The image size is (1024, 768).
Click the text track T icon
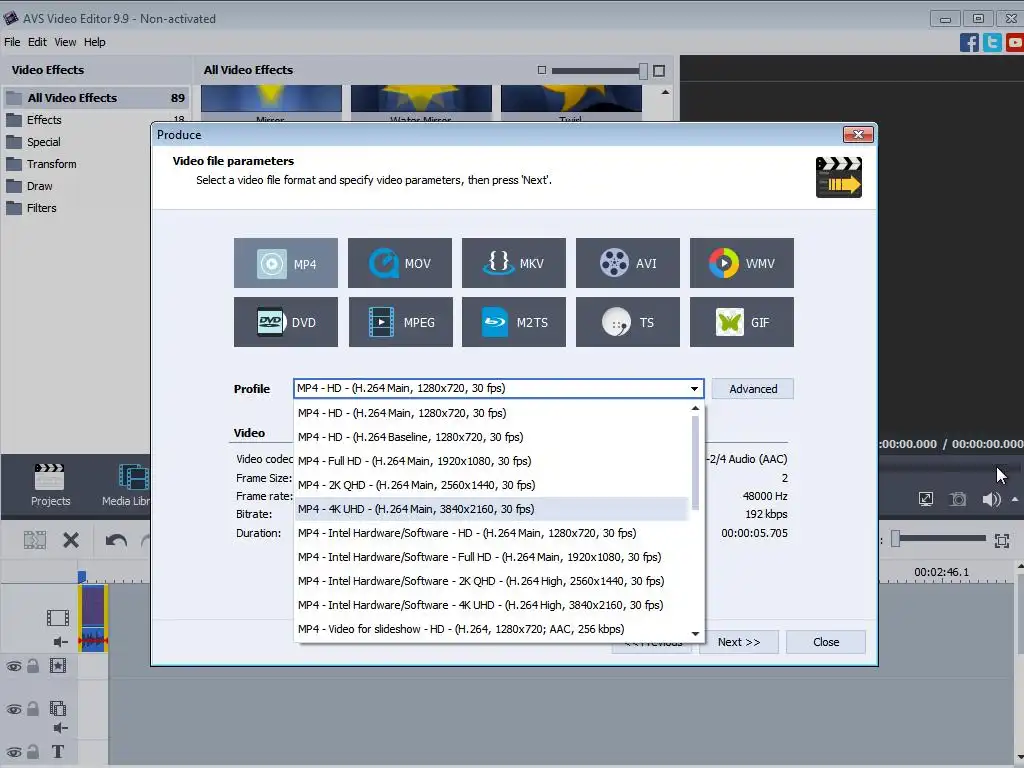pos(57,752)
